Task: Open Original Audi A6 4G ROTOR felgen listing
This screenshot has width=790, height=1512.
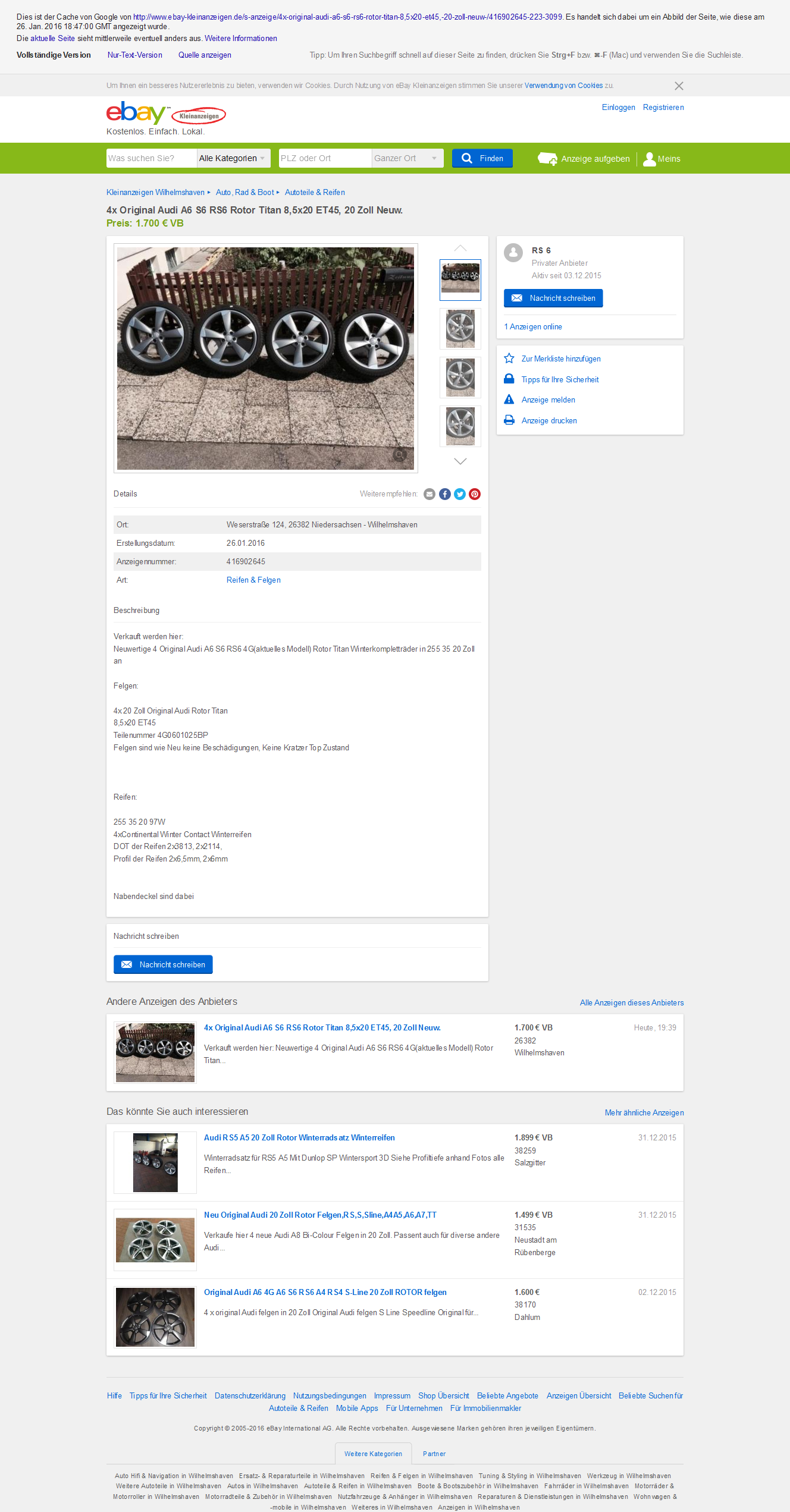Action: point(325,1293)
